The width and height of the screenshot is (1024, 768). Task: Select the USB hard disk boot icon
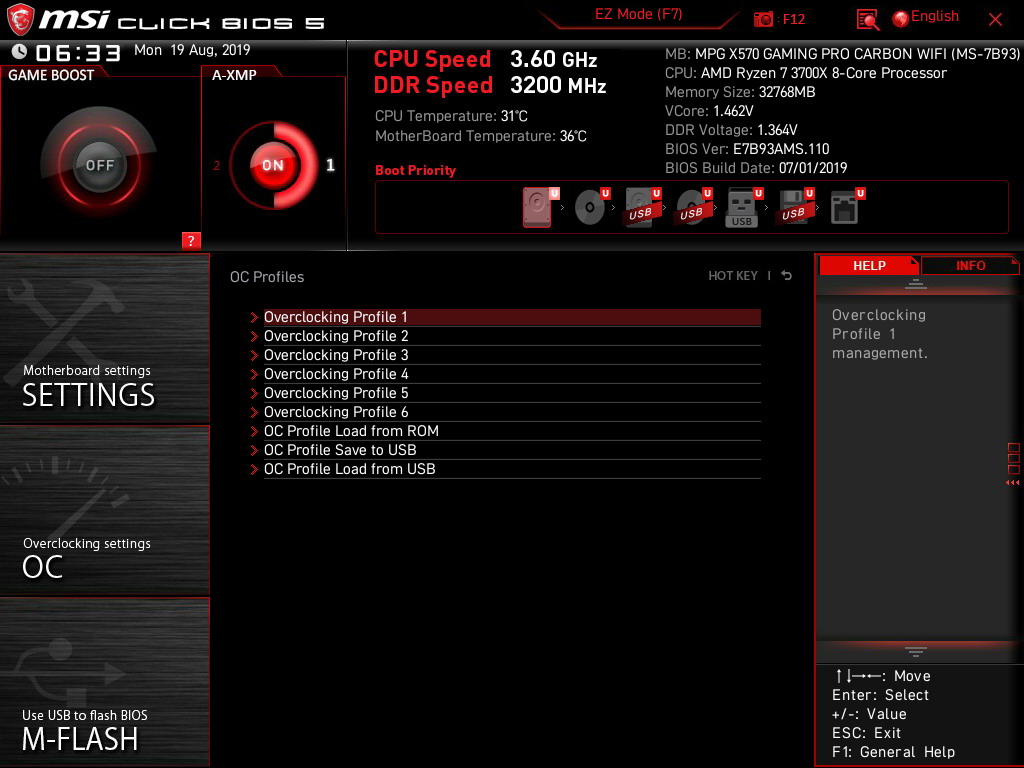(641, 207)
